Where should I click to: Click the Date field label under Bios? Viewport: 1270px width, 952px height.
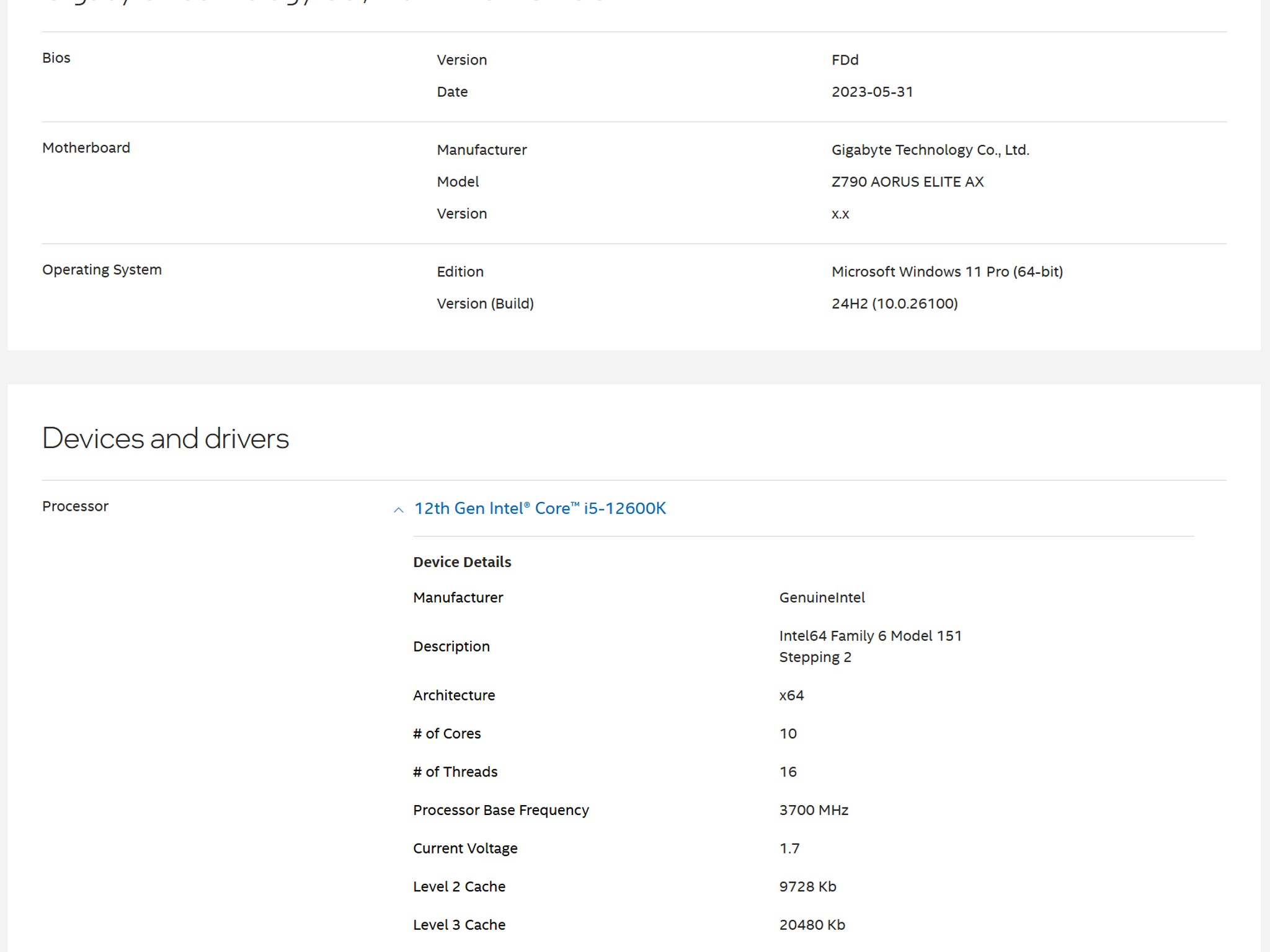(x=452, y=92)
